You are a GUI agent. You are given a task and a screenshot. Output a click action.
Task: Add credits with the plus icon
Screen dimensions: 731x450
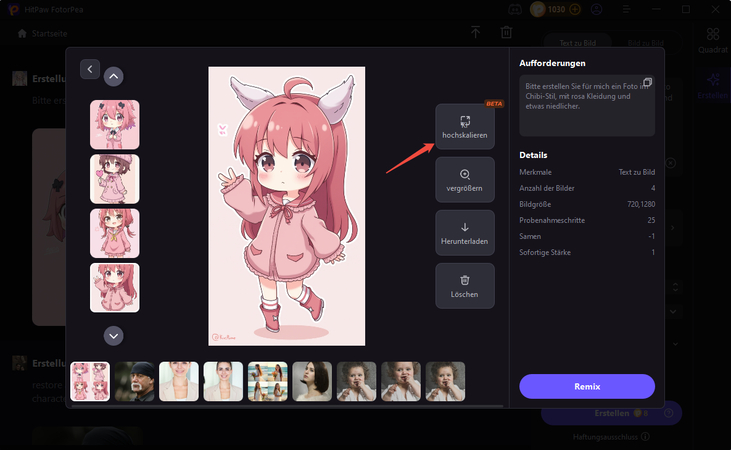(x=575, y=9)
